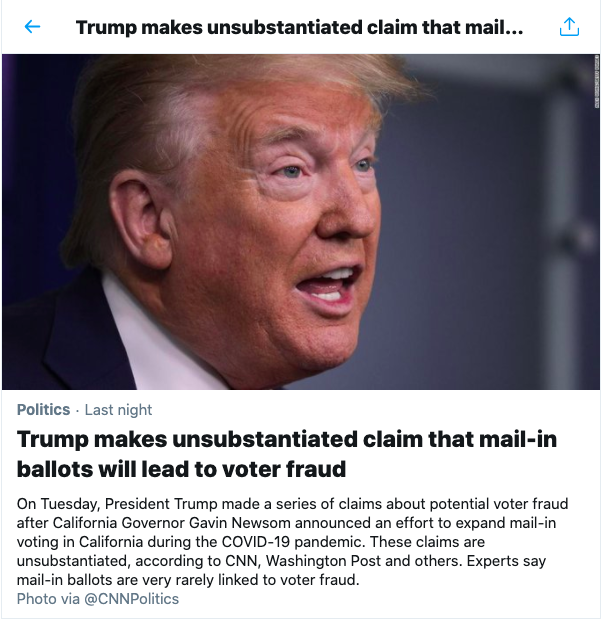
Task: Click the "Last night" timestamp
Action: click(x=119, y=410)
